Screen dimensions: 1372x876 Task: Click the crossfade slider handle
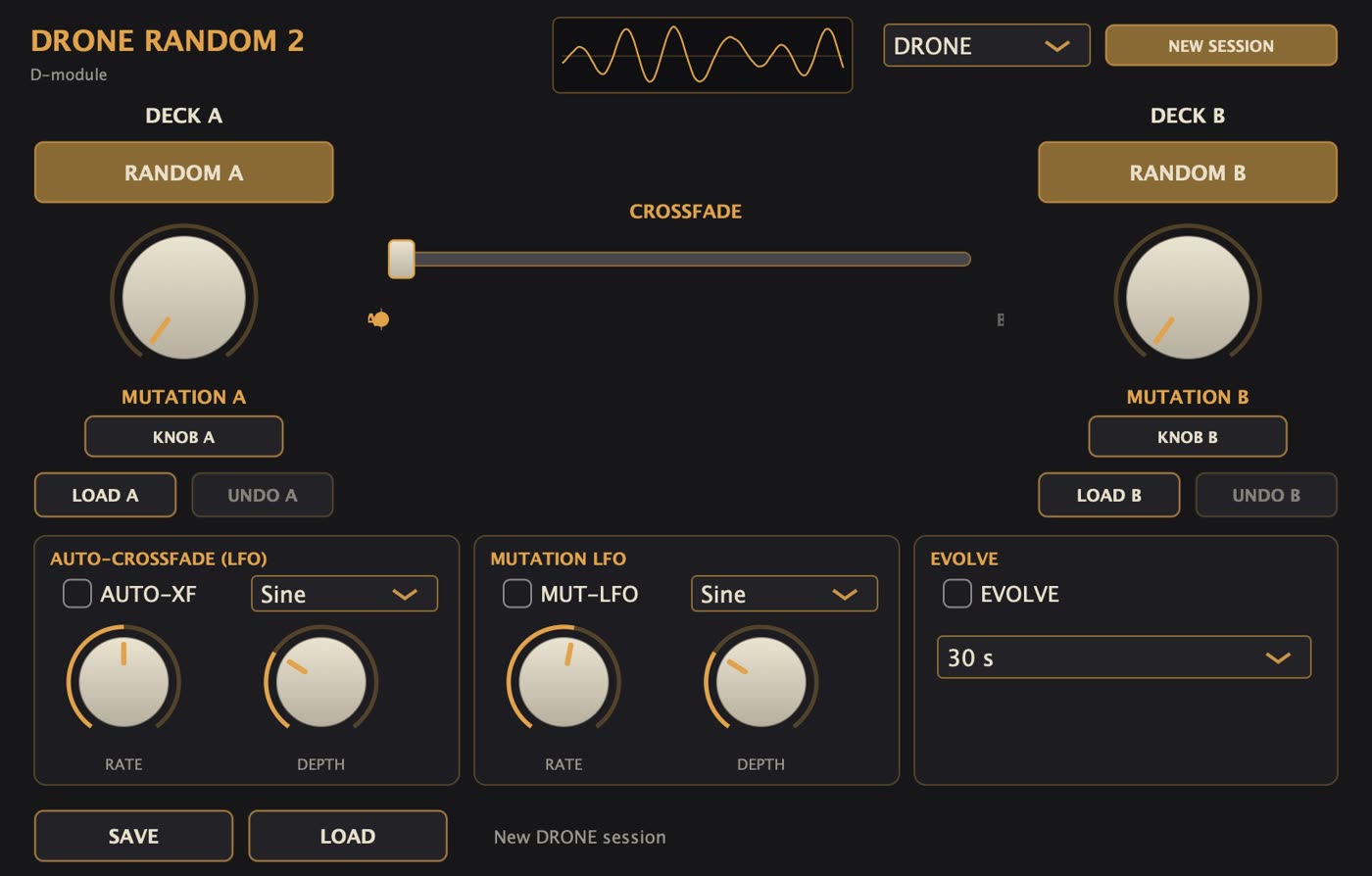click(401, 259)
